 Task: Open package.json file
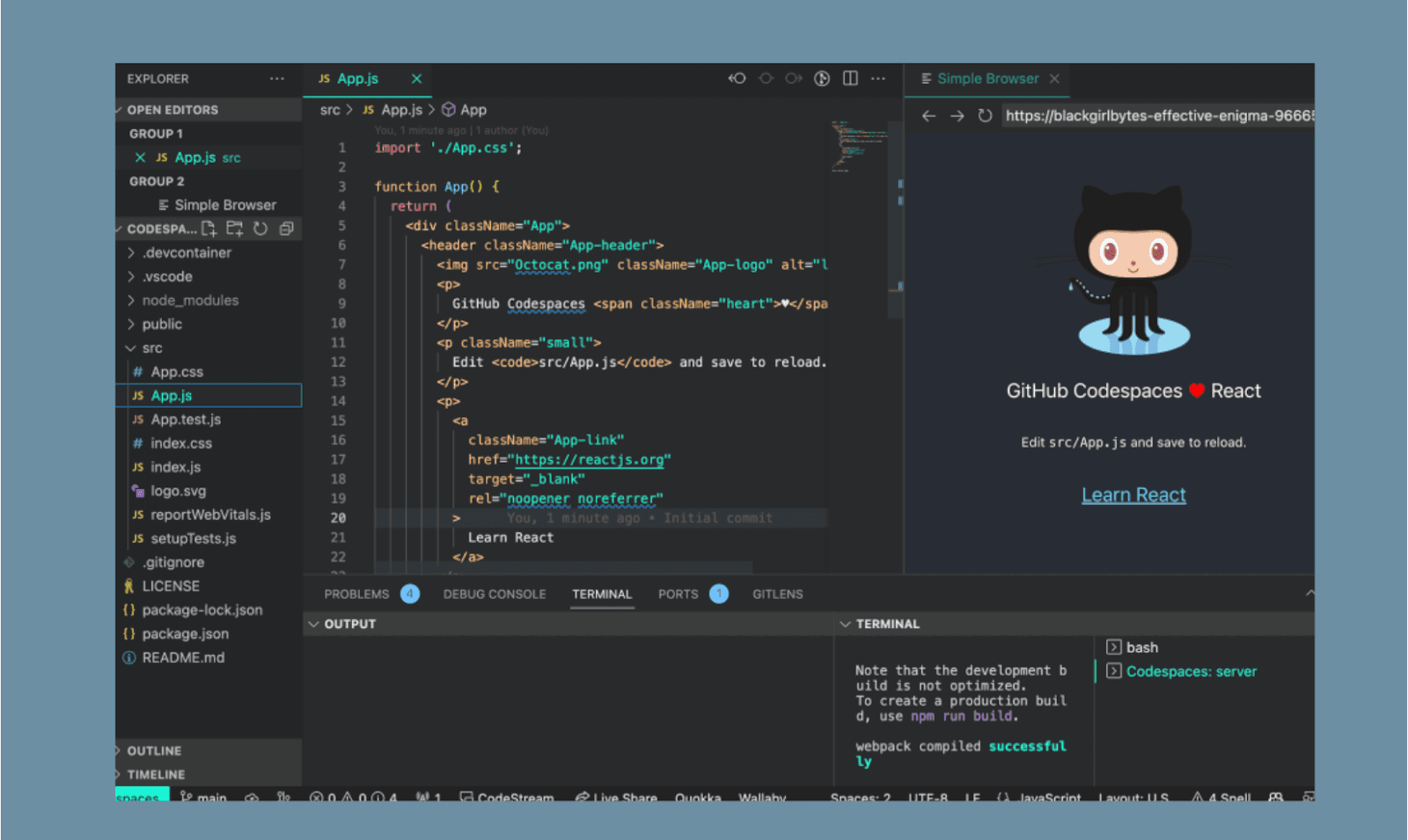tap(185, 632)
